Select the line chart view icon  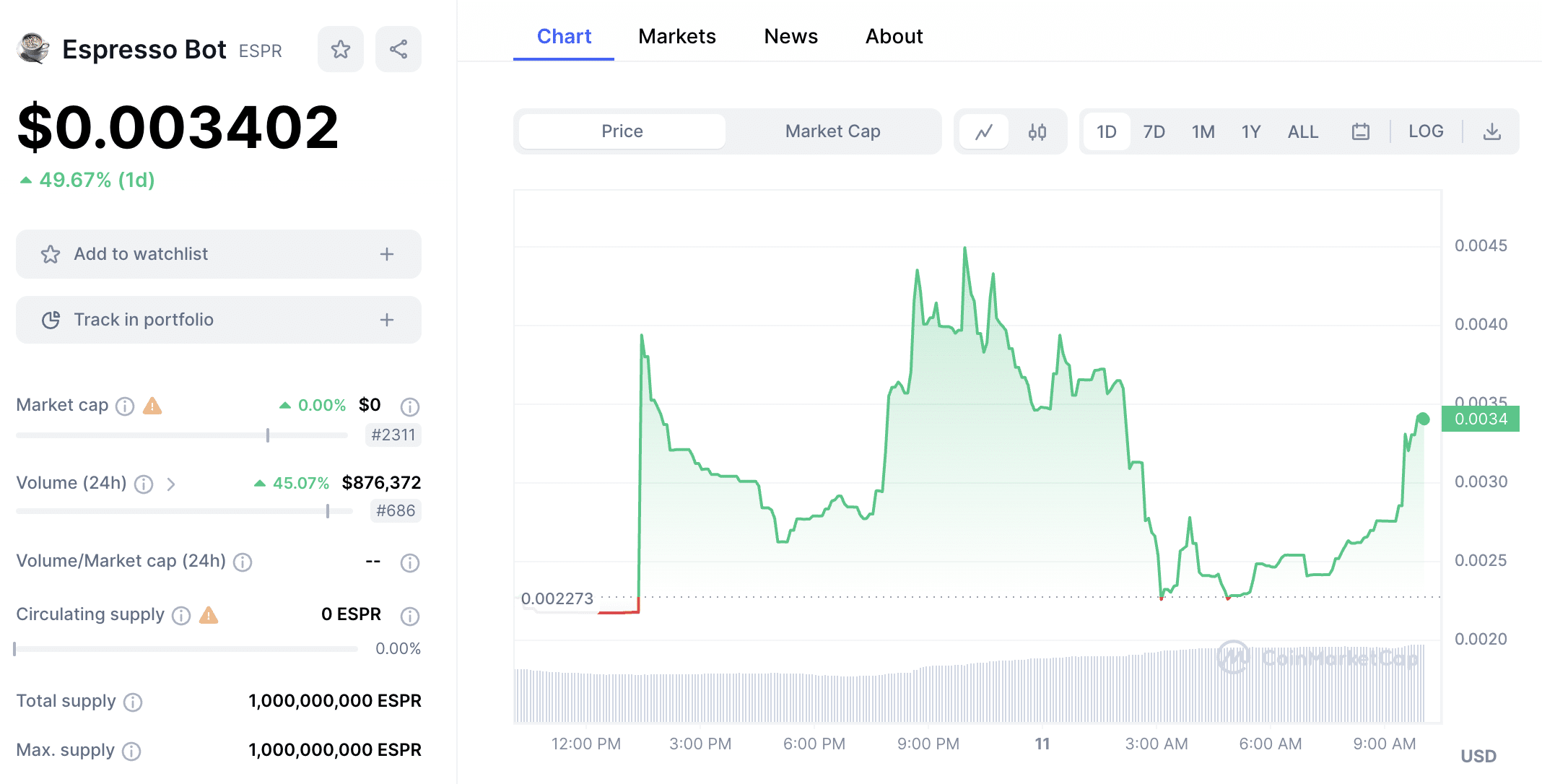[x=984, y=131]
